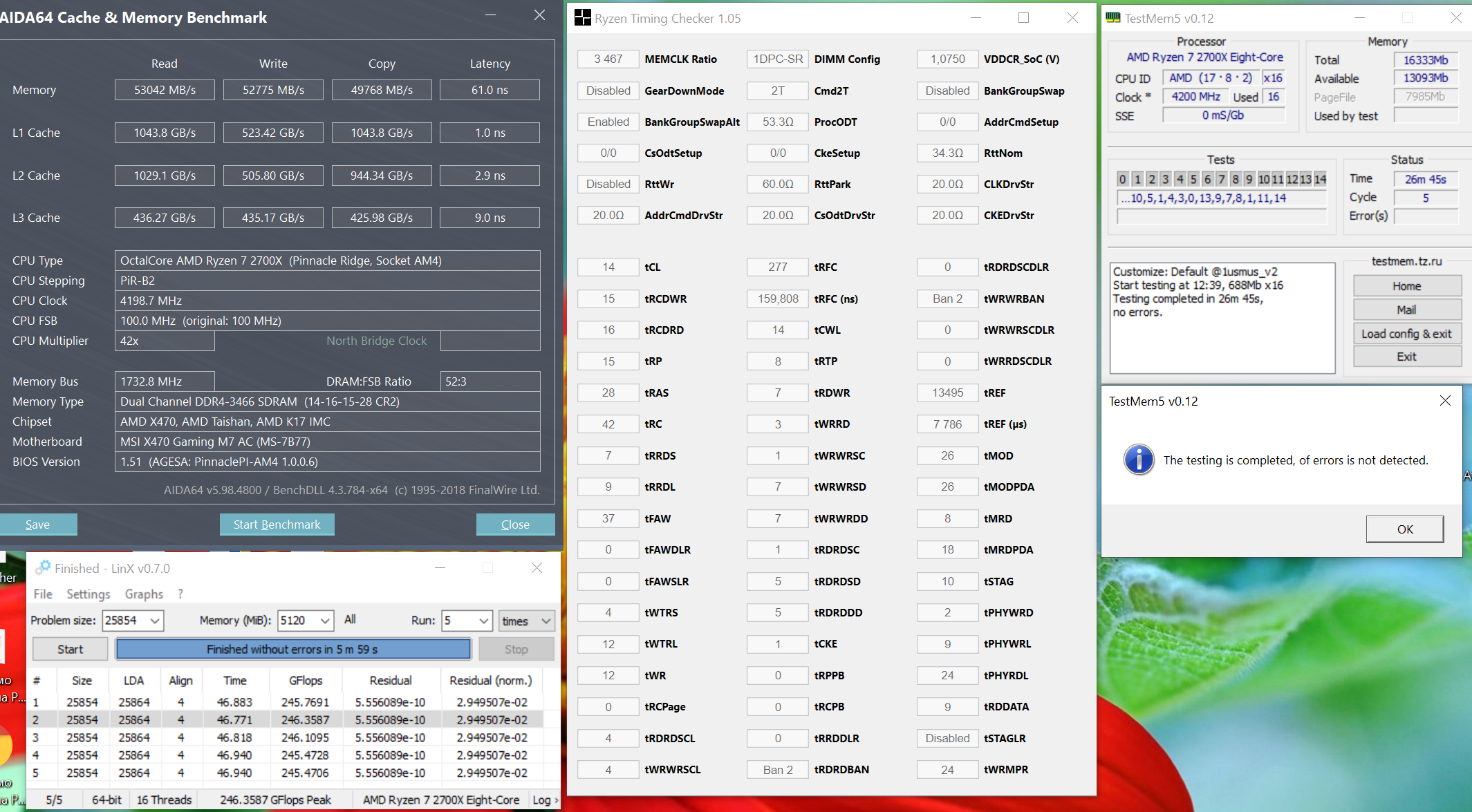Open the Memory (MiB) combo box

324,621
